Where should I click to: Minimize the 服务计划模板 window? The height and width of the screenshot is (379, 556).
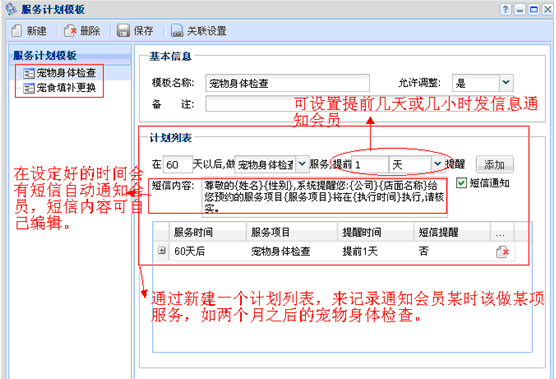click(x=520, y=10)
